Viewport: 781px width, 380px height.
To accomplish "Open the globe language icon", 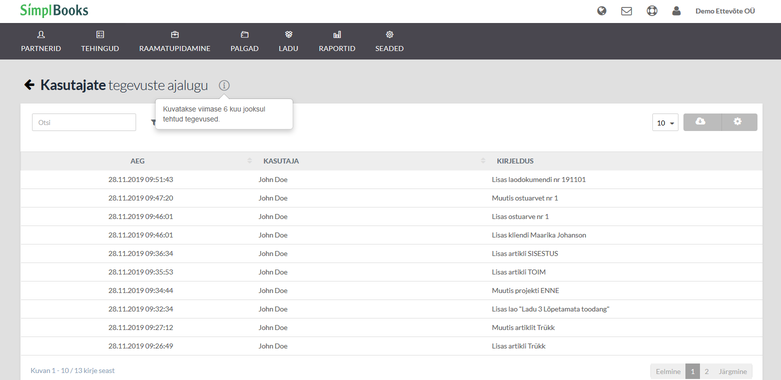I will point(602,10).
